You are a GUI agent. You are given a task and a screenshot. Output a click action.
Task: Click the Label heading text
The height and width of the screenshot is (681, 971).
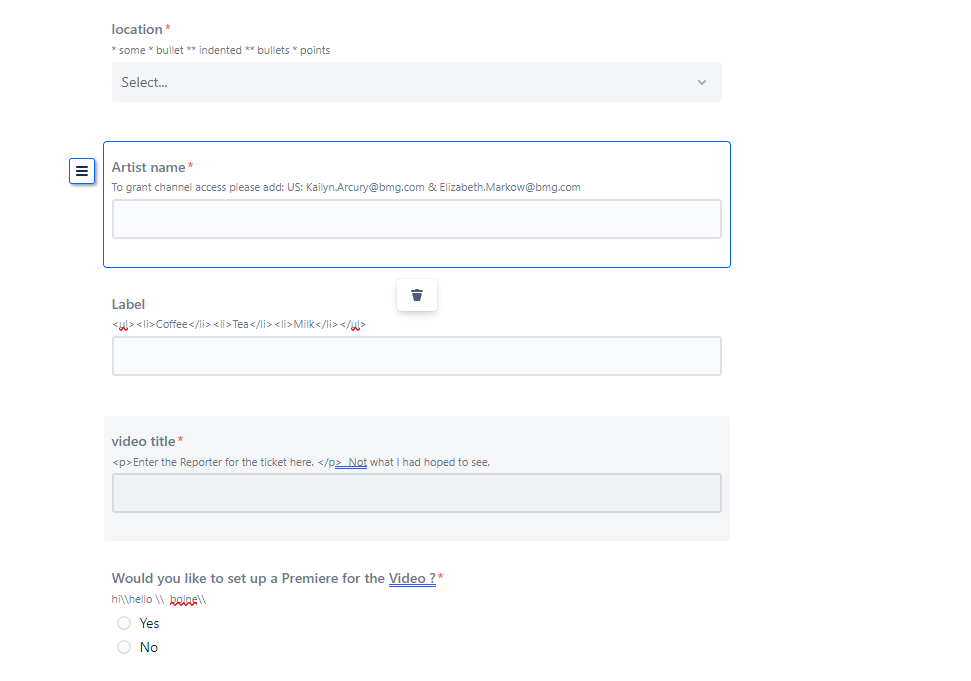[128, 304]
